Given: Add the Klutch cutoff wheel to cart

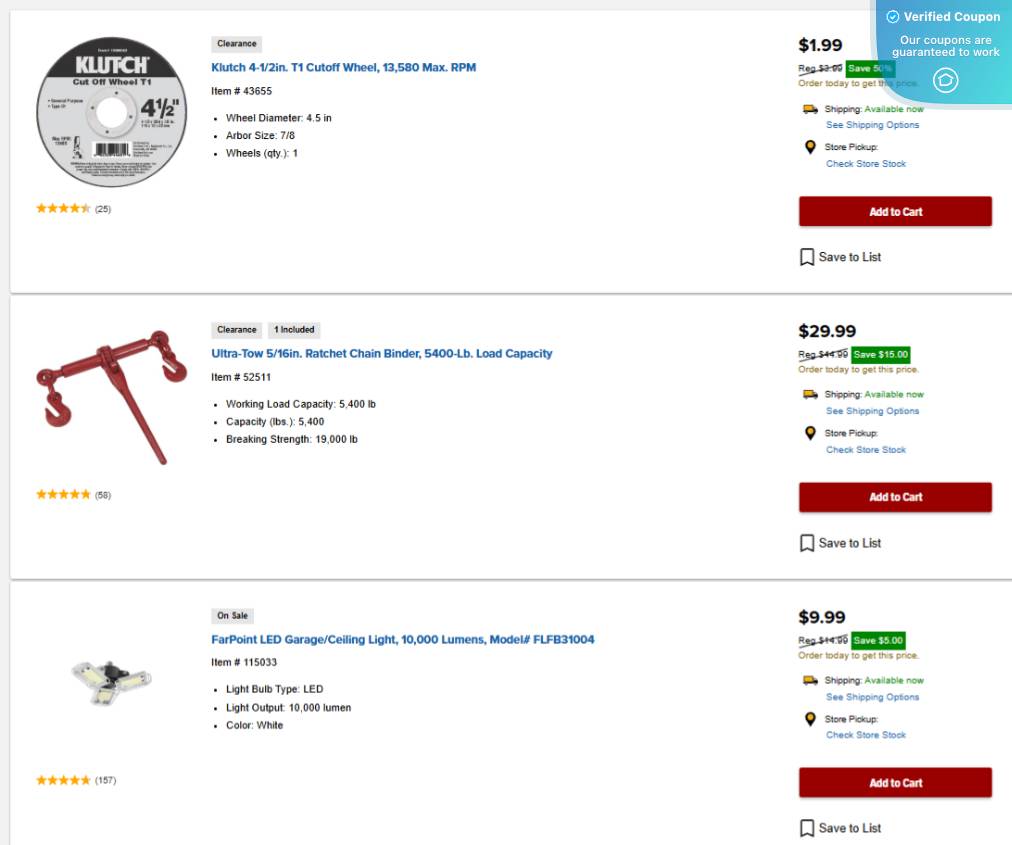Looking at the screenshot, I should pyautogui.click(x=894, y=211).
